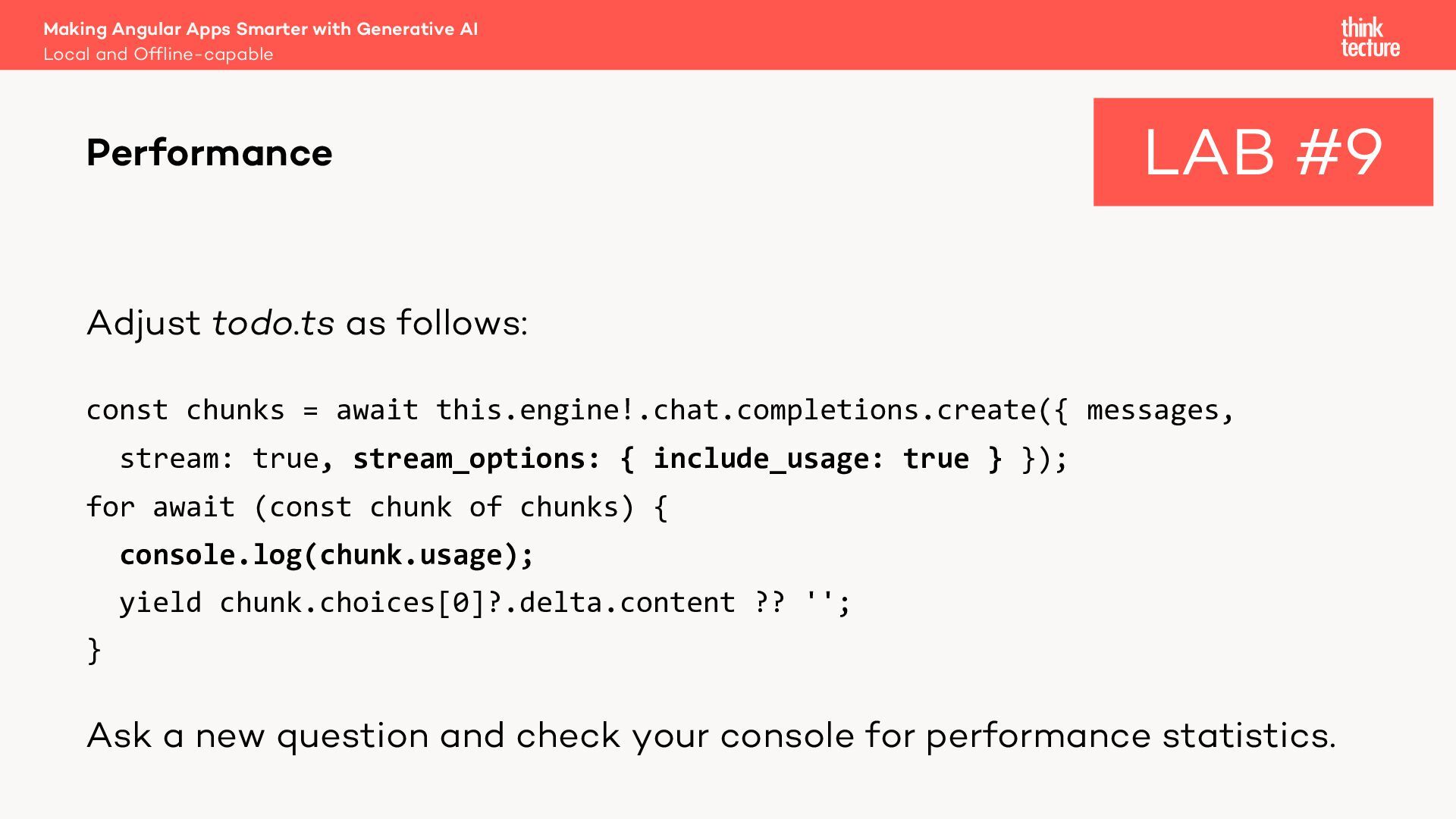The image size is (1456, 819).
Task: Click the yield keyword in the code
Action: point(160,603)
